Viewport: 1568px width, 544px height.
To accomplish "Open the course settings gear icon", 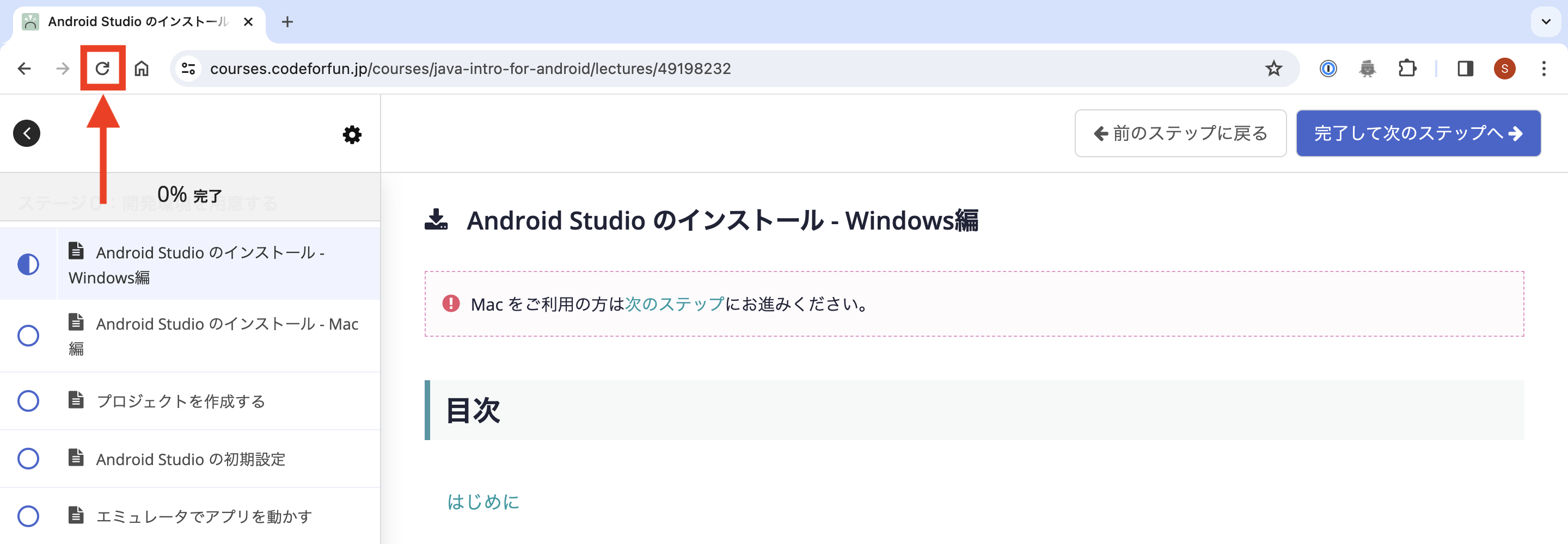I will tap(352, 134).
